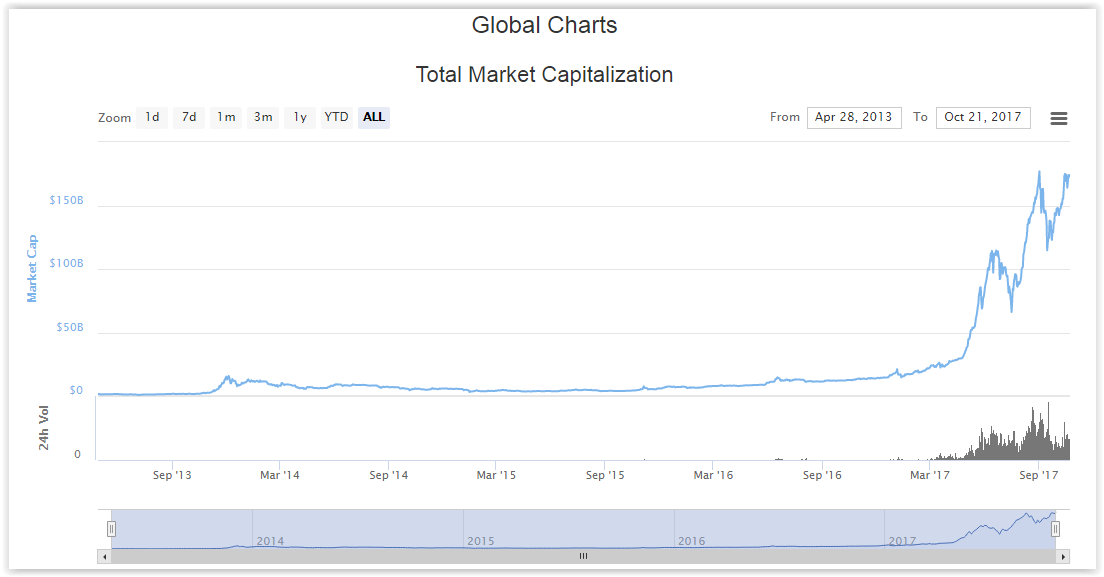Select the 3m zoom range
This screenshot has width=1104, height=577.
(263, 117)
